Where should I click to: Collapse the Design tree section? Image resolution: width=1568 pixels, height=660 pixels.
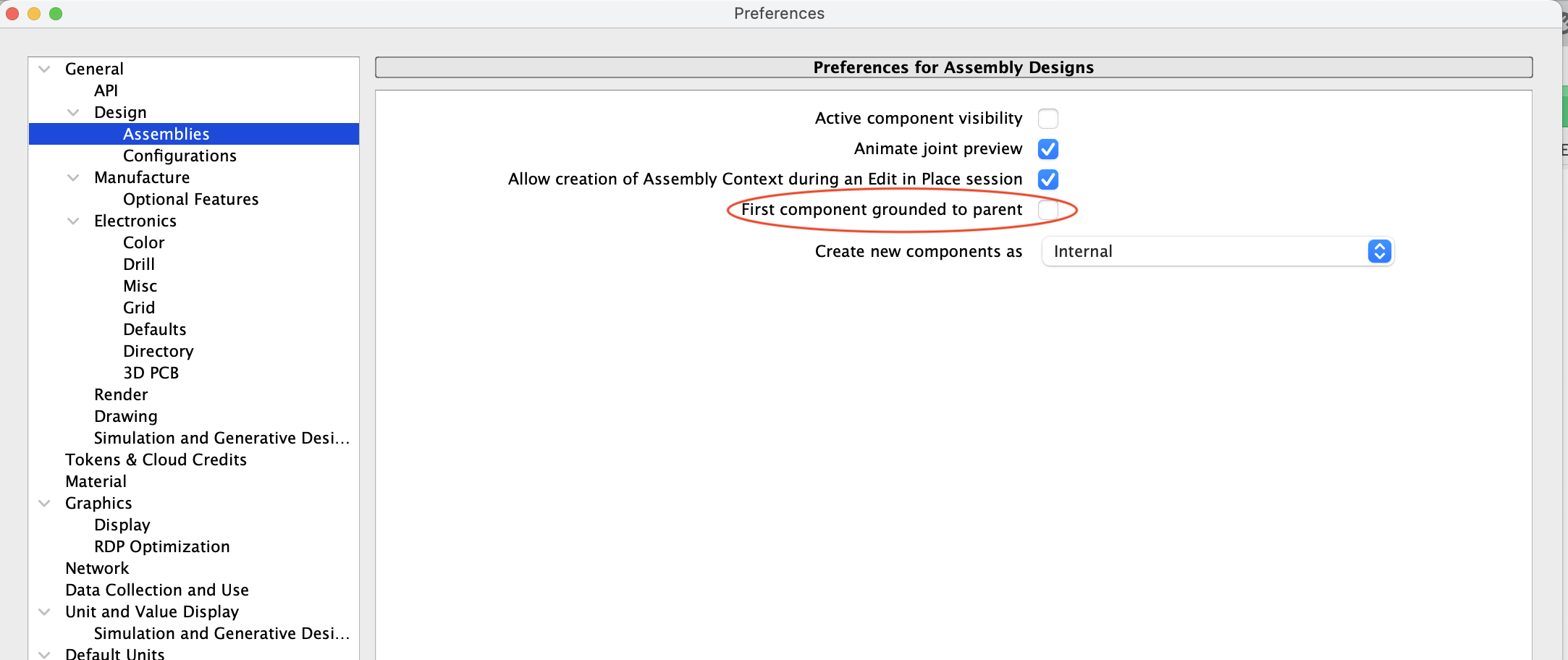(x=72, y=112)
